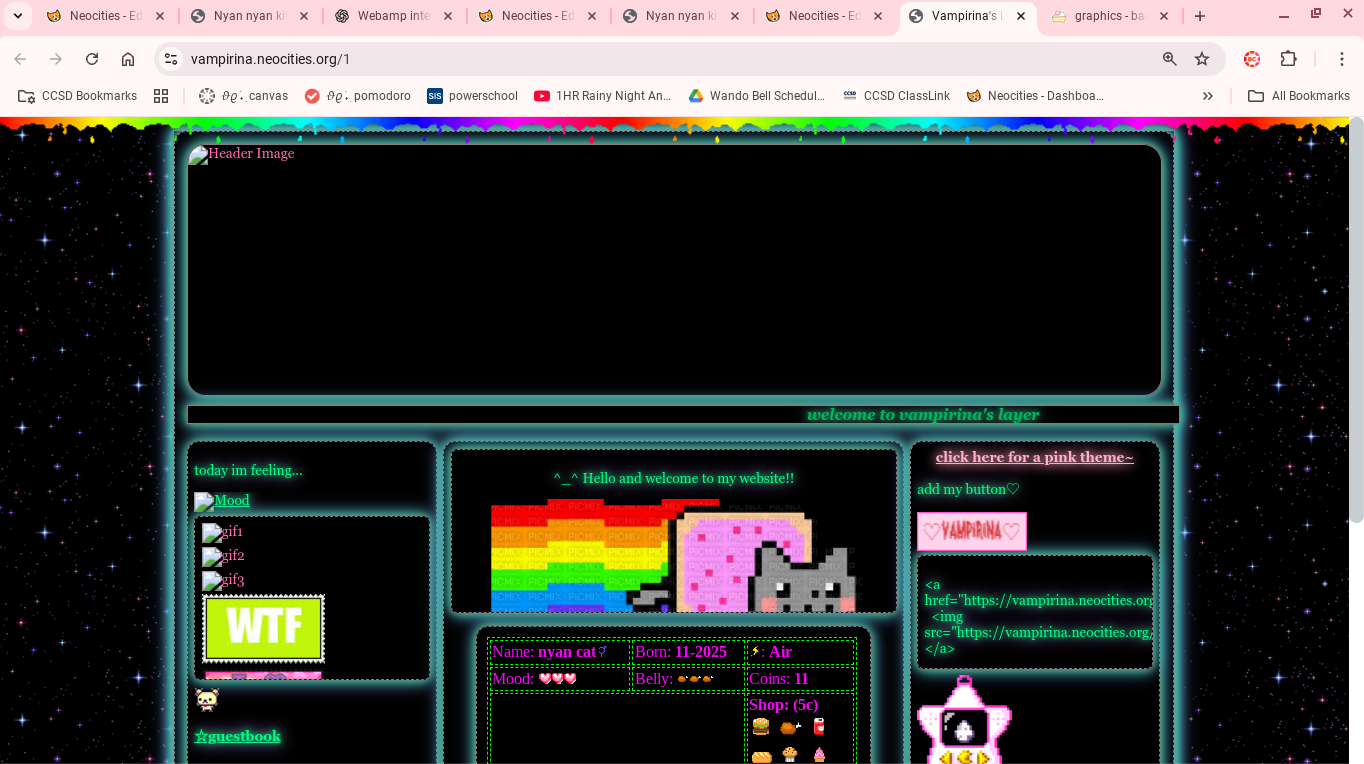
Task: Open the powerschool bookmark
Action: [472, 96]
